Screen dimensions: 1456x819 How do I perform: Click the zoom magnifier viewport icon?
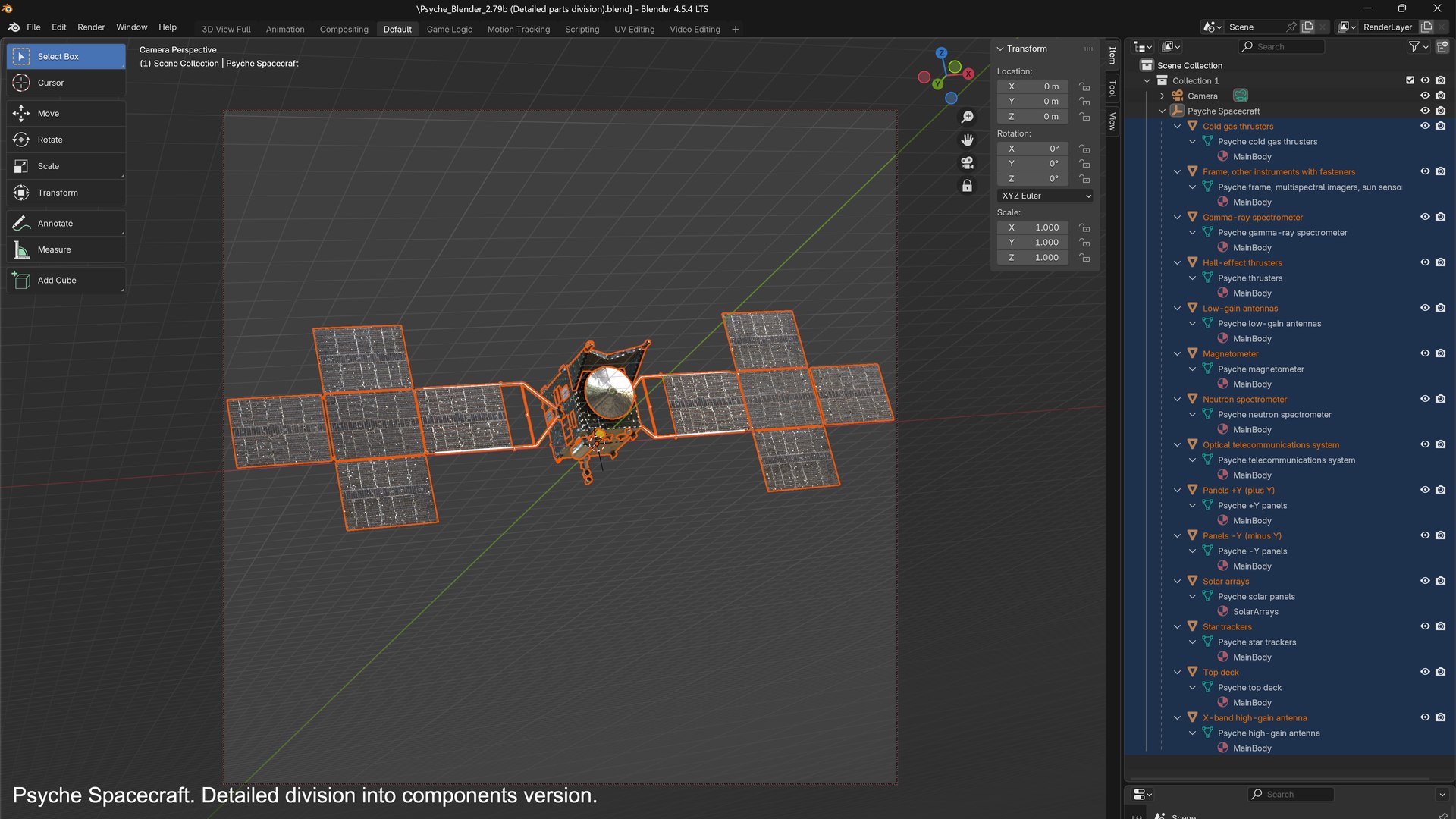point(967,117)
